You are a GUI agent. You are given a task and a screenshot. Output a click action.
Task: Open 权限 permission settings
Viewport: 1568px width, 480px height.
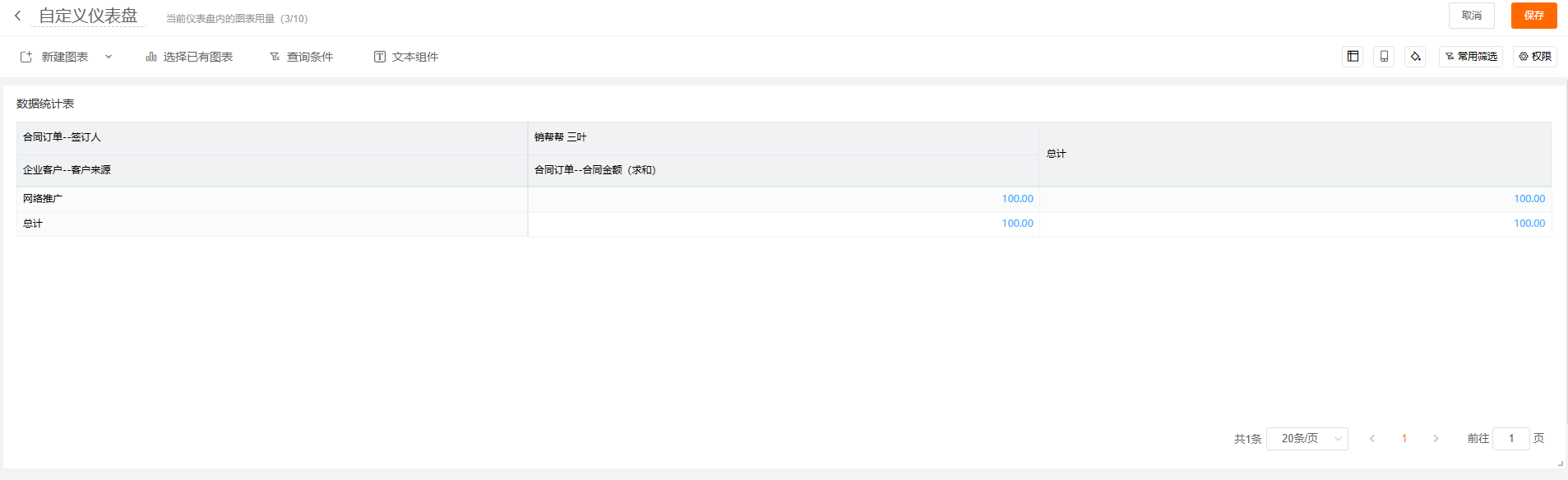tap(1534, 57)
